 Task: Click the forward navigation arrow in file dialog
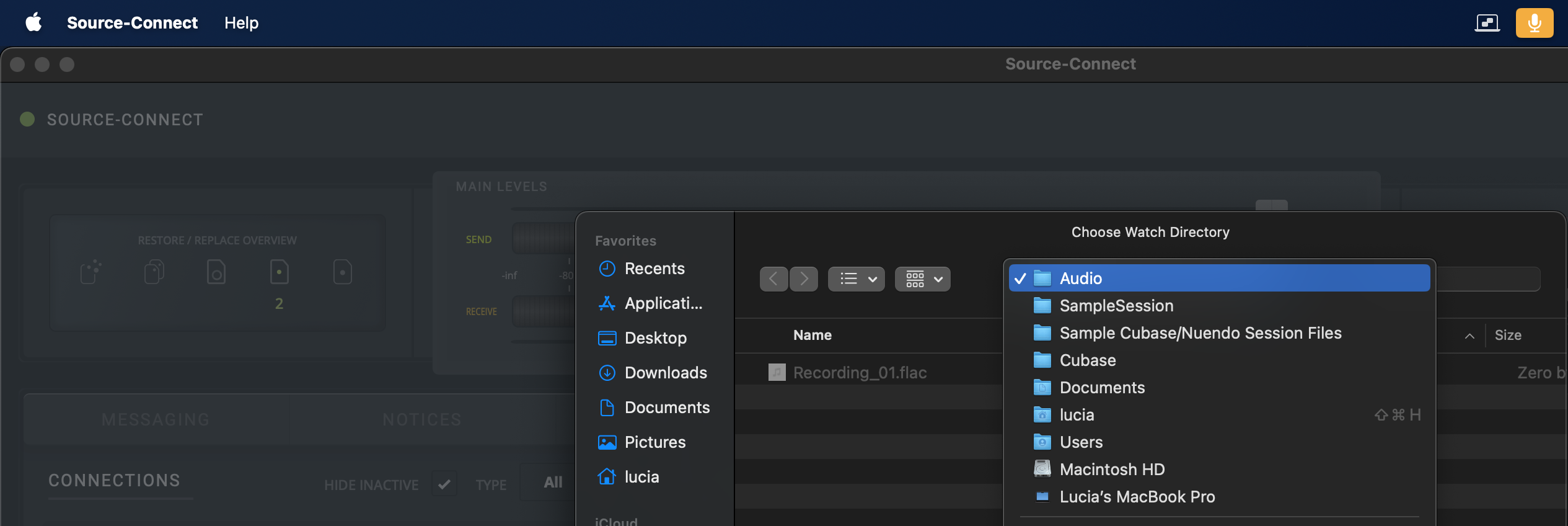[x=804, y=279]
